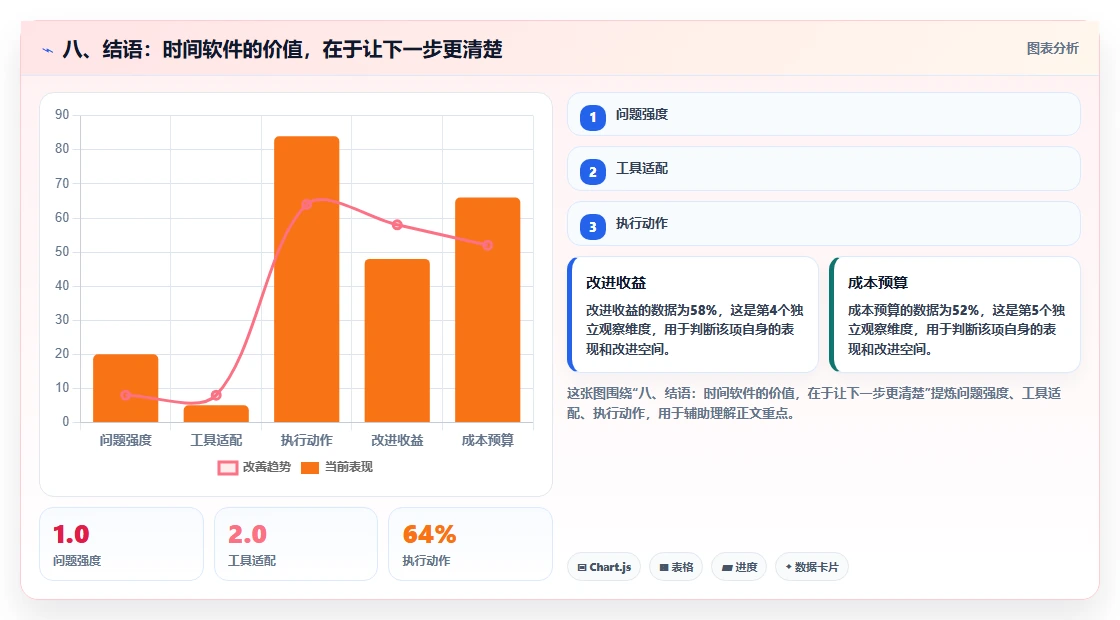Click the page title 八、结语 heading
Viewport: 1120px width, 620px height.
click(x=283, y=49)
